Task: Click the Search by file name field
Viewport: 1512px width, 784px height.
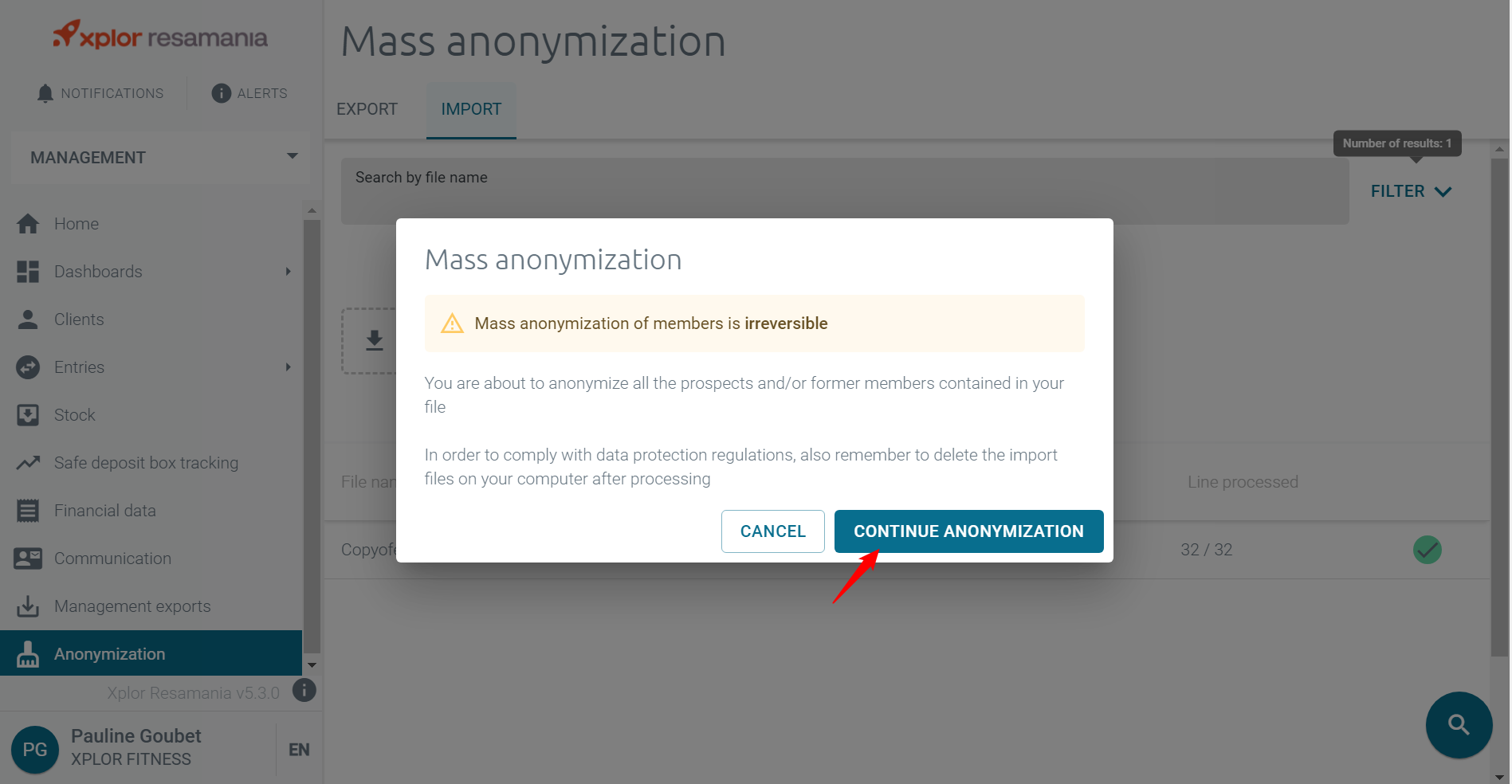Action: coord(845,190)
